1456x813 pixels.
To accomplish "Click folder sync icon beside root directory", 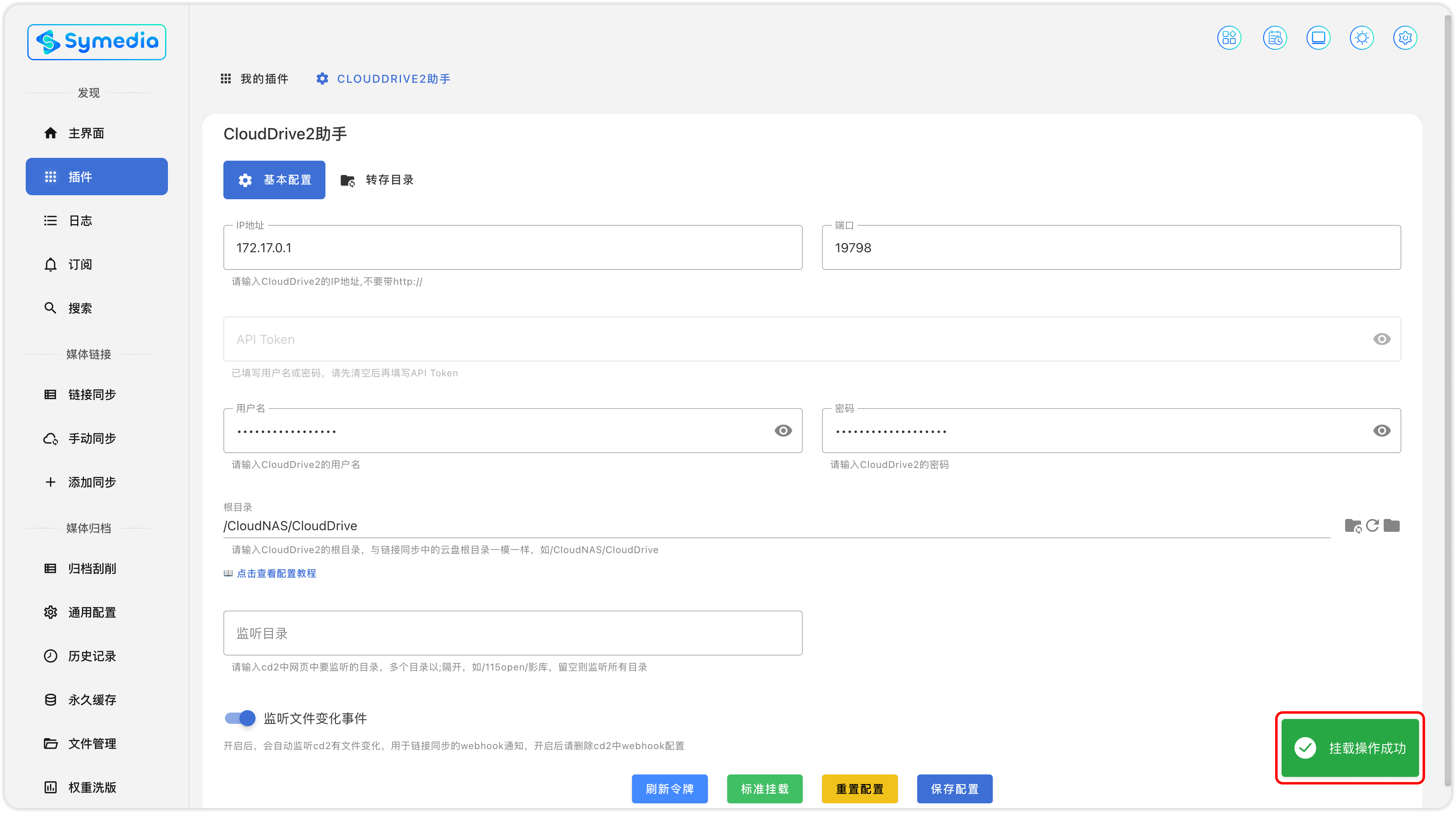I will [x=1353, y=525].
